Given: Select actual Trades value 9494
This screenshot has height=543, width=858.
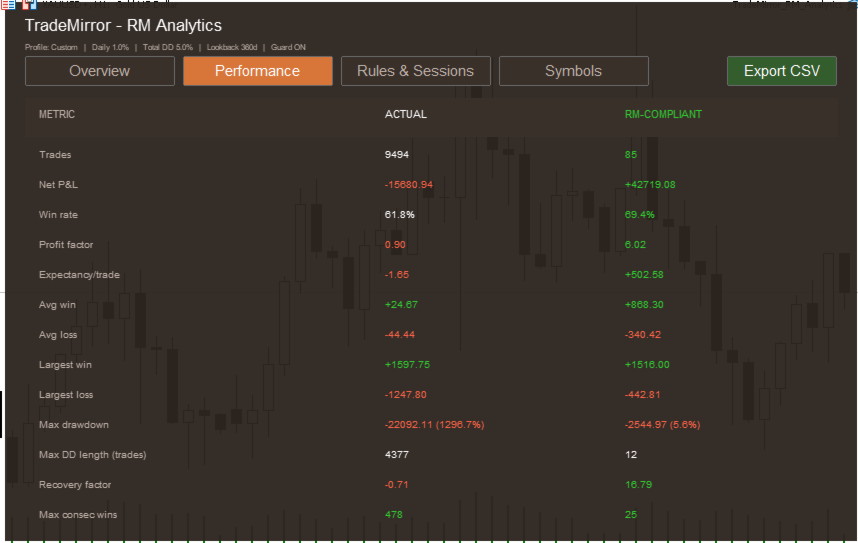Looking at the screenshot, I should 397,155.
